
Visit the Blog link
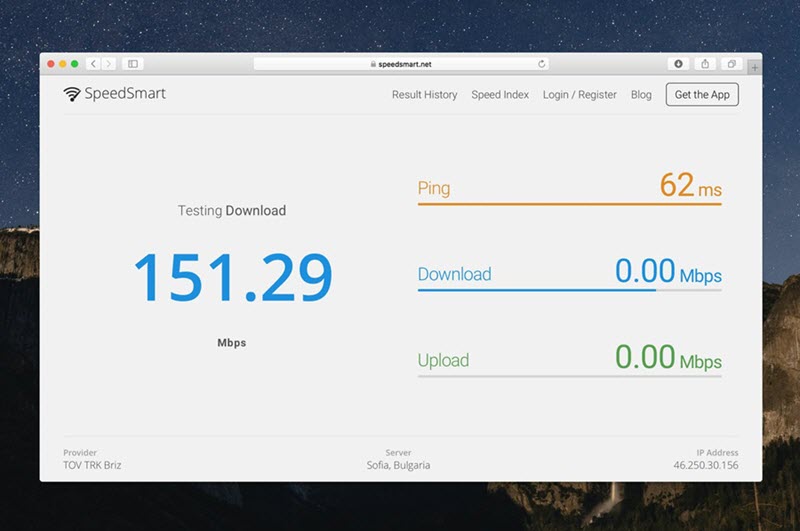[641, 95]
